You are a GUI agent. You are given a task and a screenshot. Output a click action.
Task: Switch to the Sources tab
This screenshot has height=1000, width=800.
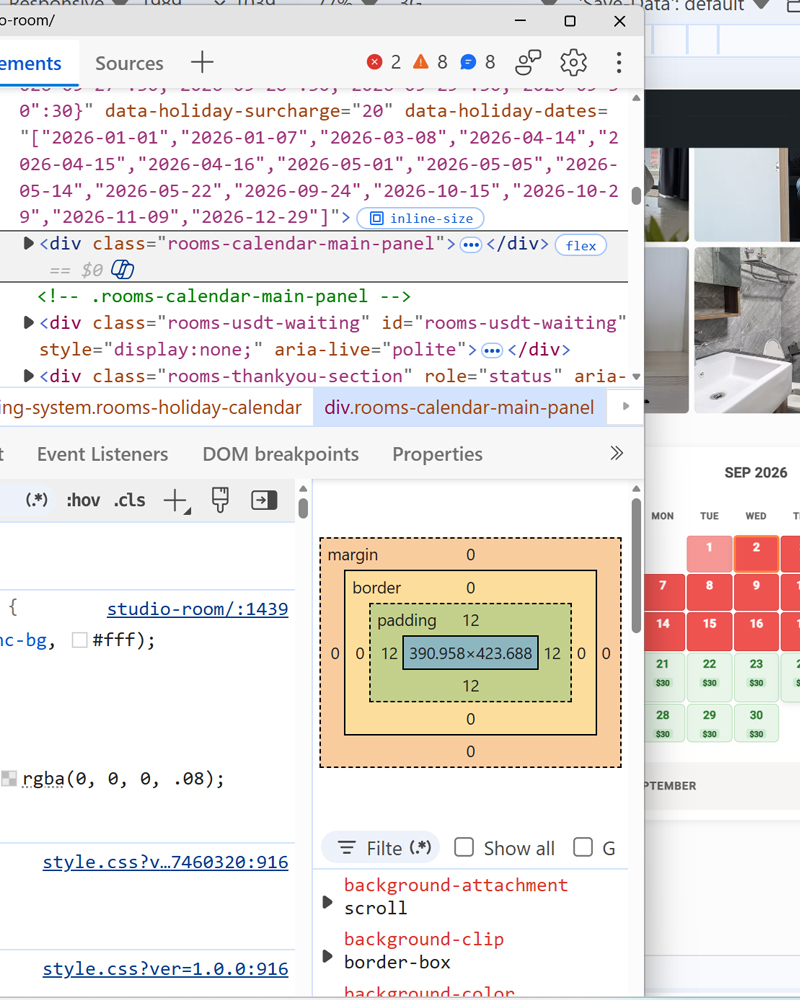[130, 63]
